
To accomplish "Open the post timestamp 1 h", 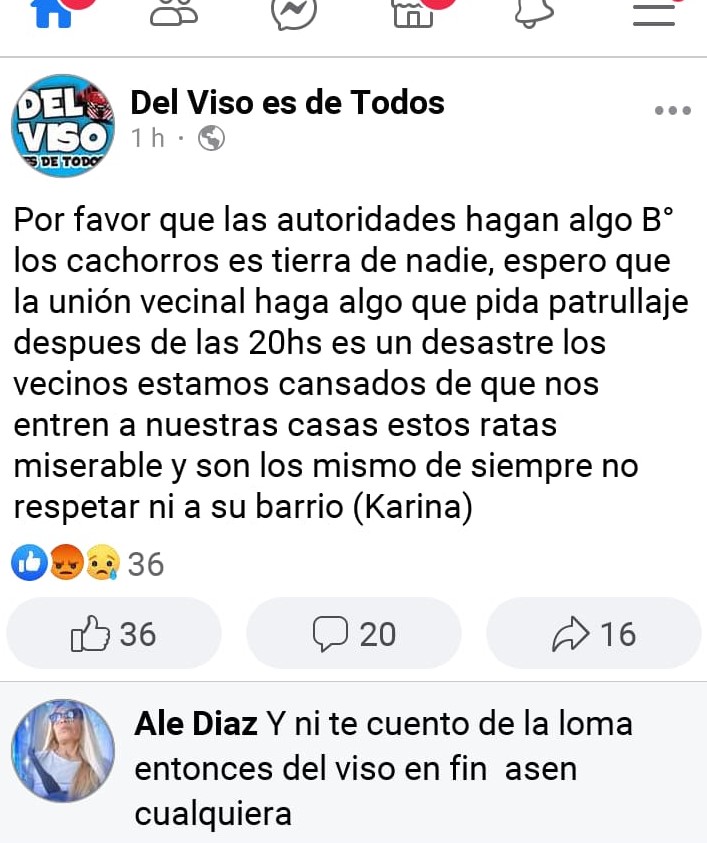I will 148,138.
